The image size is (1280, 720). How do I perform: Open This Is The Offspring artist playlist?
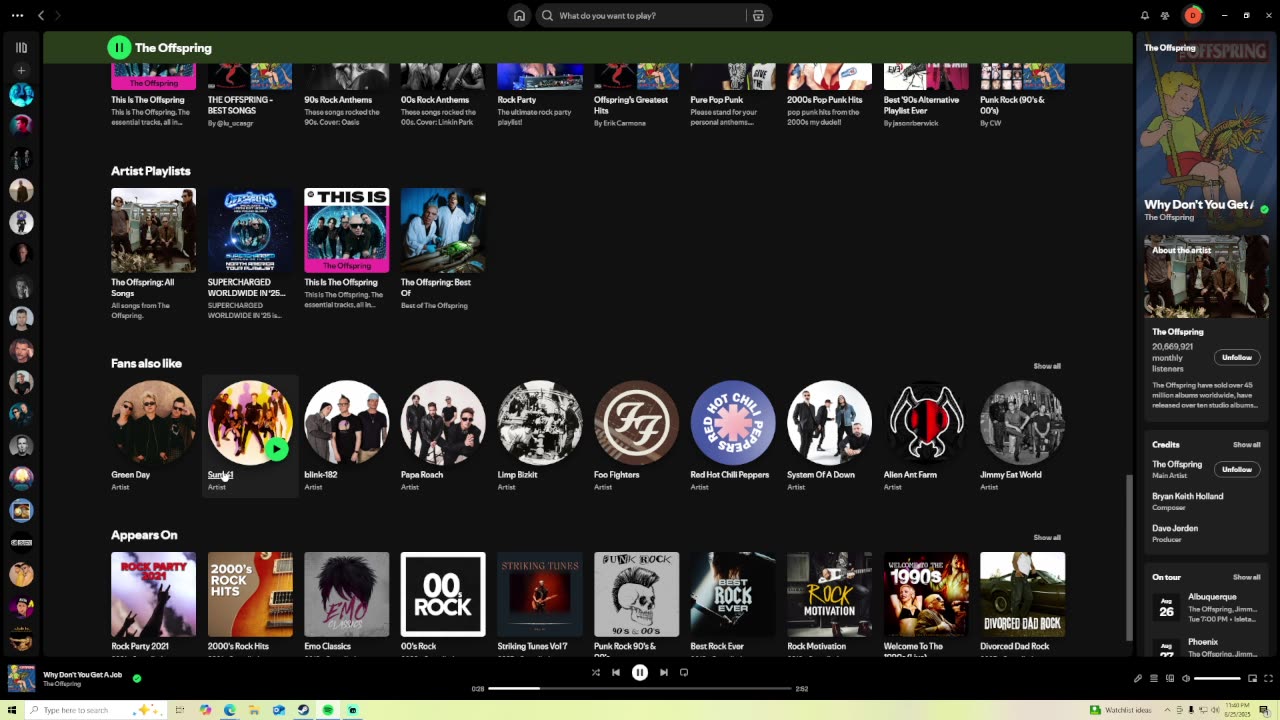pos(346,230)
